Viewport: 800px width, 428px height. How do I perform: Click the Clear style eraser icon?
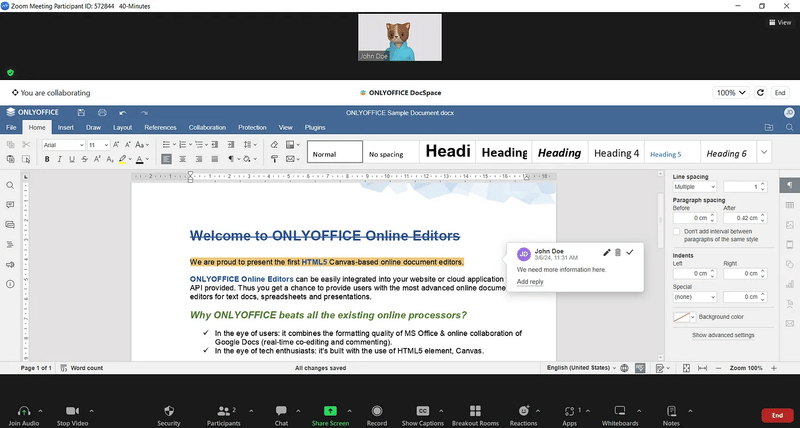(x=274, y=145)
